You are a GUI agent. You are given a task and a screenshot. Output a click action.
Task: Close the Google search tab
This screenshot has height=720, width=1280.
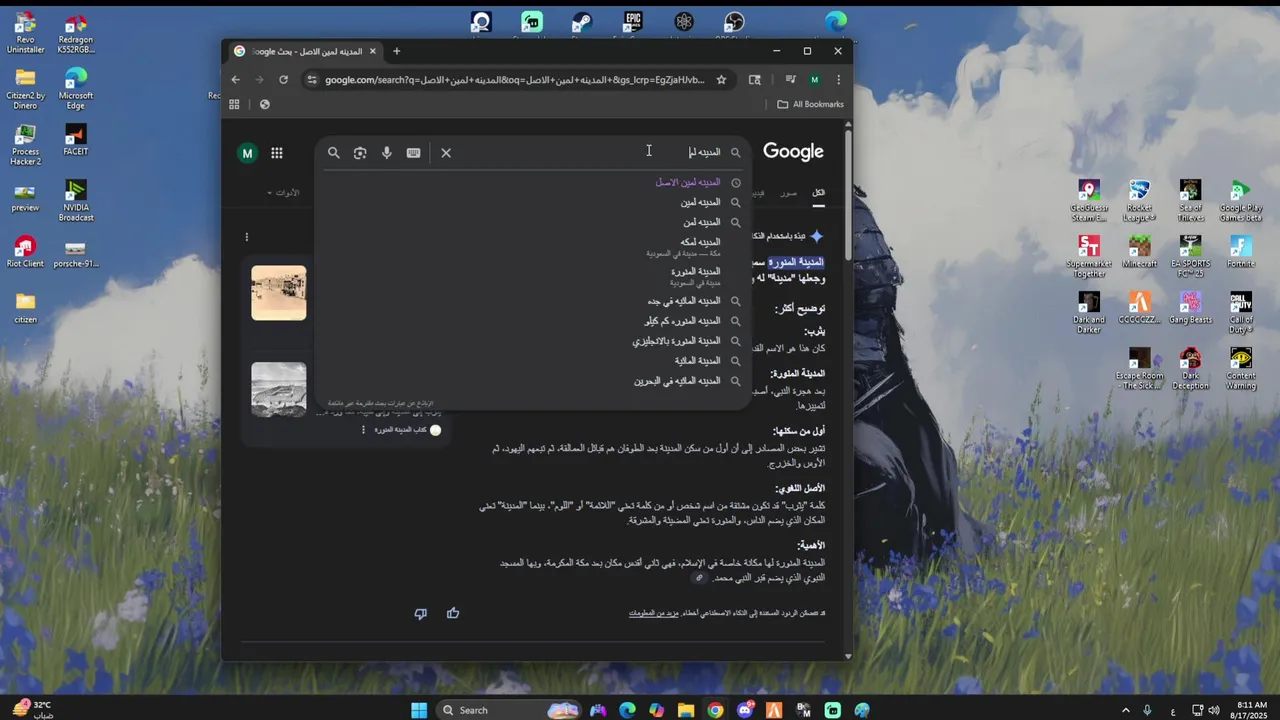pos(374,51)
